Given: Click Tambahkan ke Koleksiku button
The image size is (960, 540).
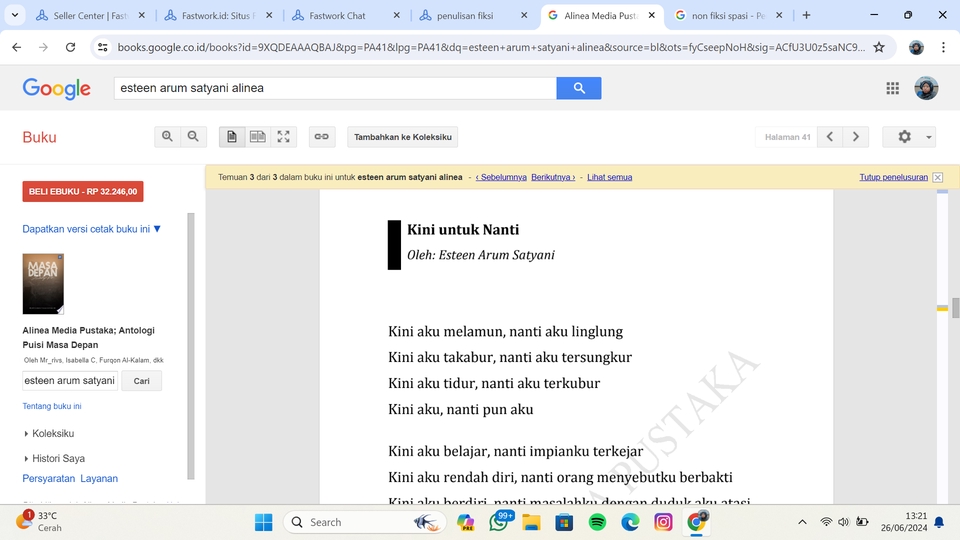Looking at the screenshot, I should (402, 137).
